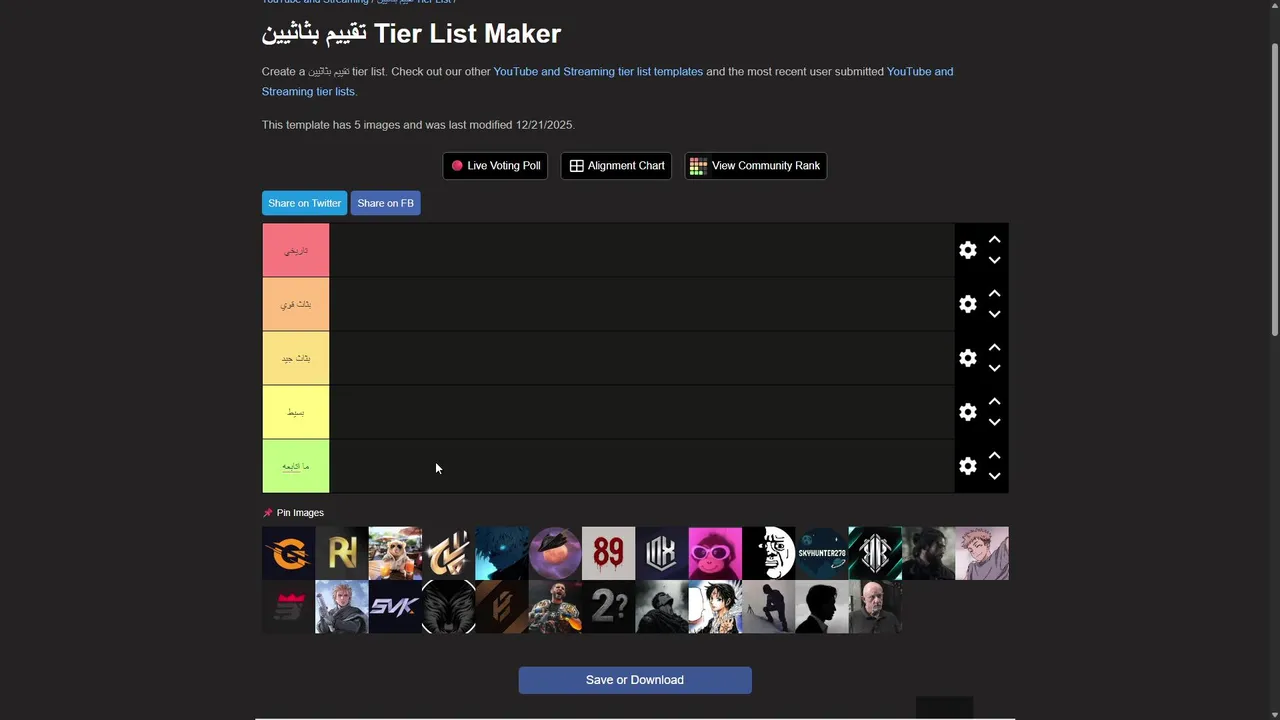1280x720 pixels.
Task: Select the black-haired manga boy image
Action: [x=715, y=607]
